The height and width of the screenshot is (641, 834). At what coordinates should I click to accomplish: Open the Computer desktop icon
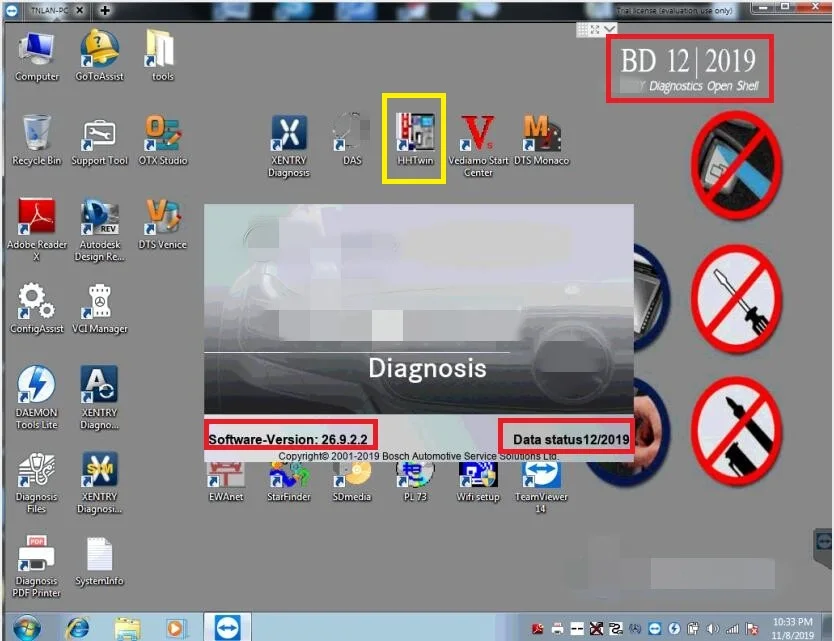point(36,57)
